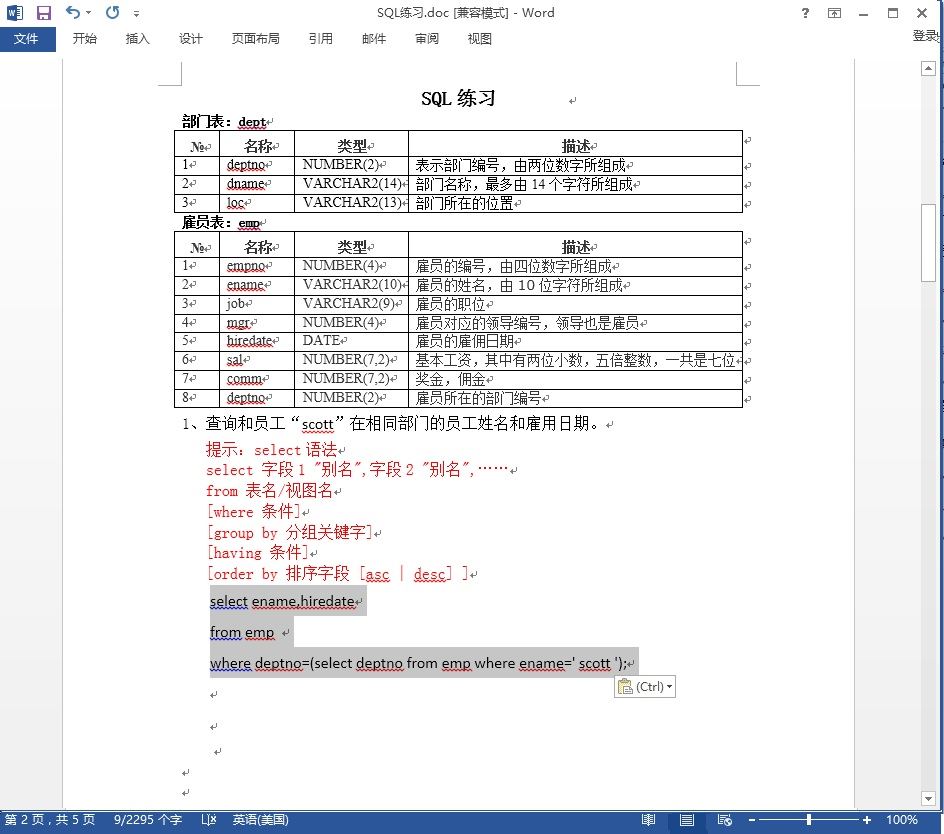Screen dimensions: 944x834
Task: Switch to the 引用 (References) tab
Action: pos(321,39)
